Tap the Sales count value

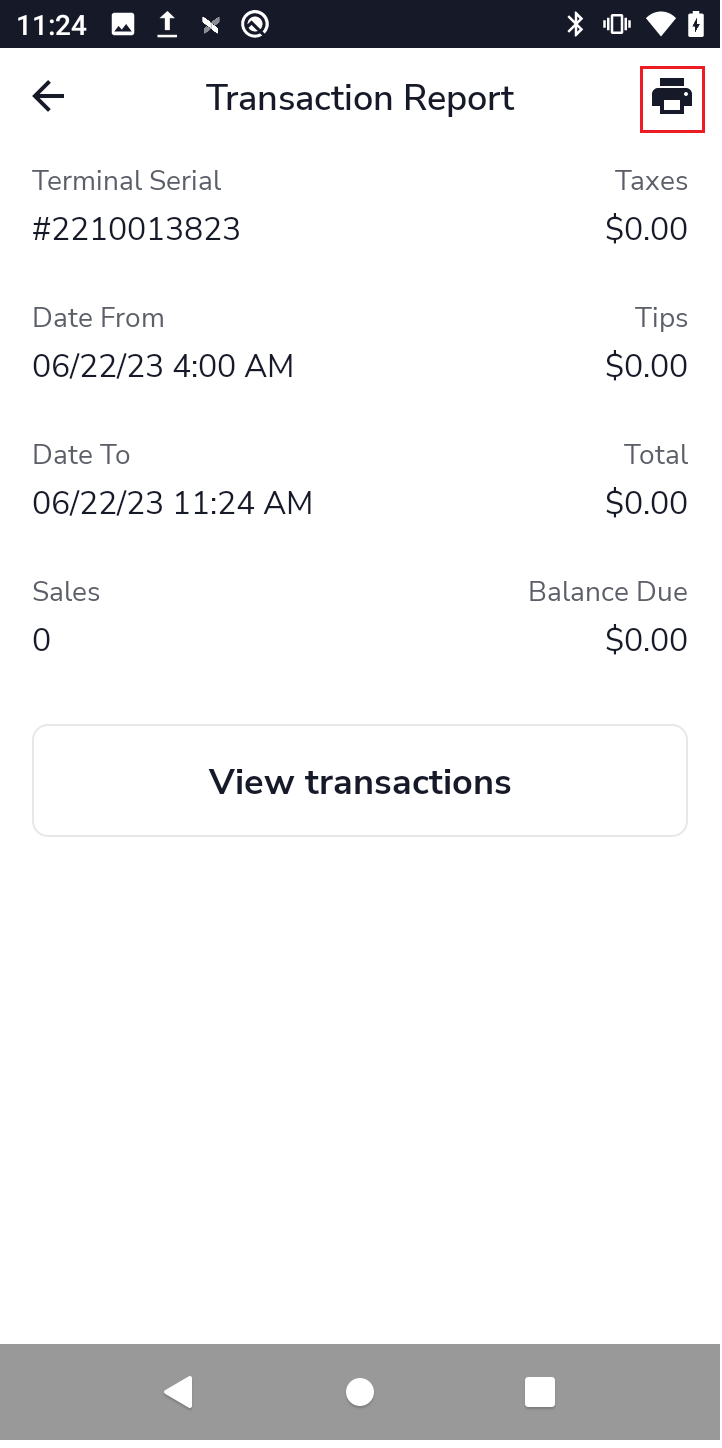(x=41, y=640)
